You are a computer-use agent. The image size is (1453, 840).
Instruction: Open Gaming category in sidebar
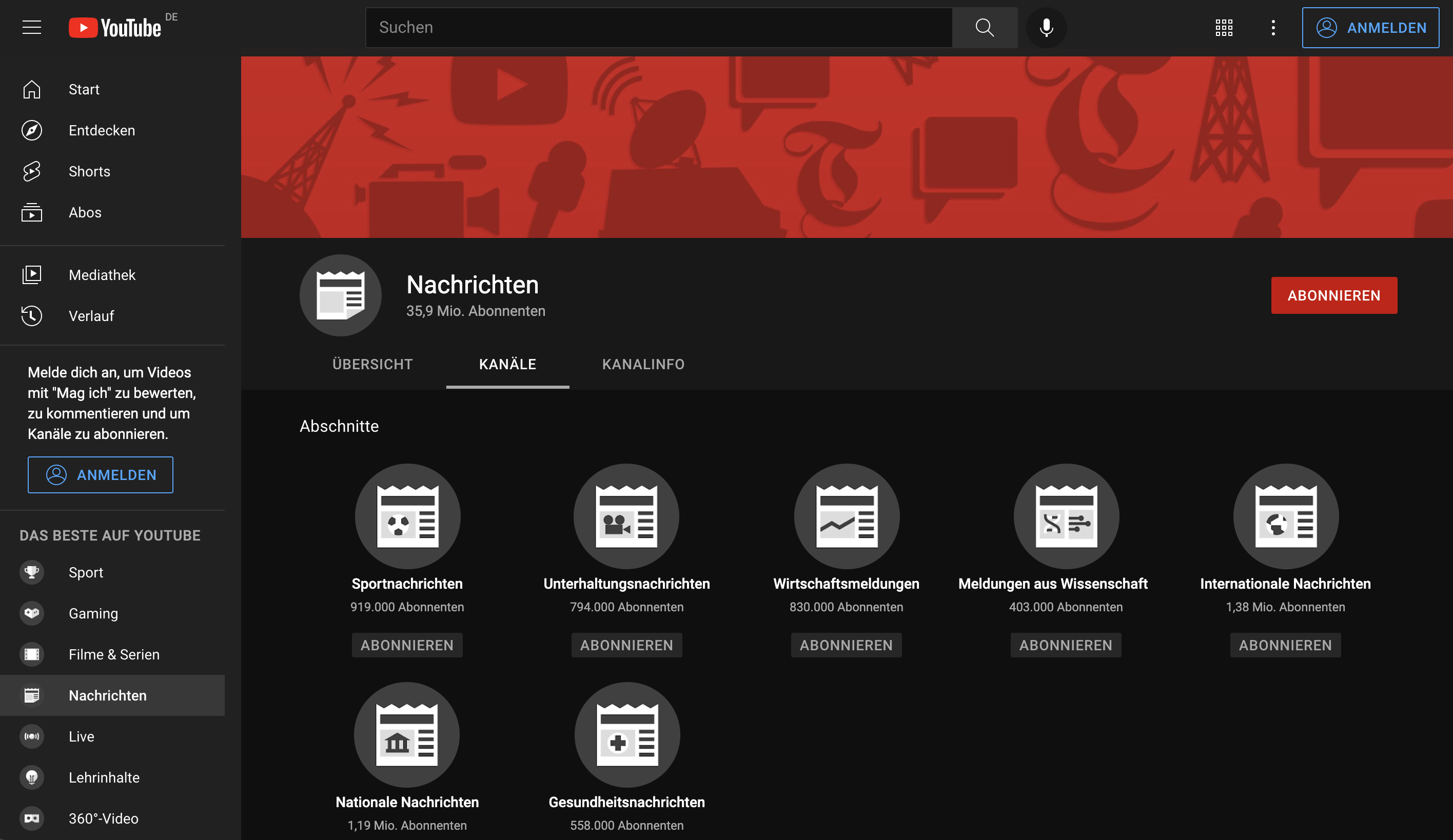pyautogui.click(x=93, y=613)
